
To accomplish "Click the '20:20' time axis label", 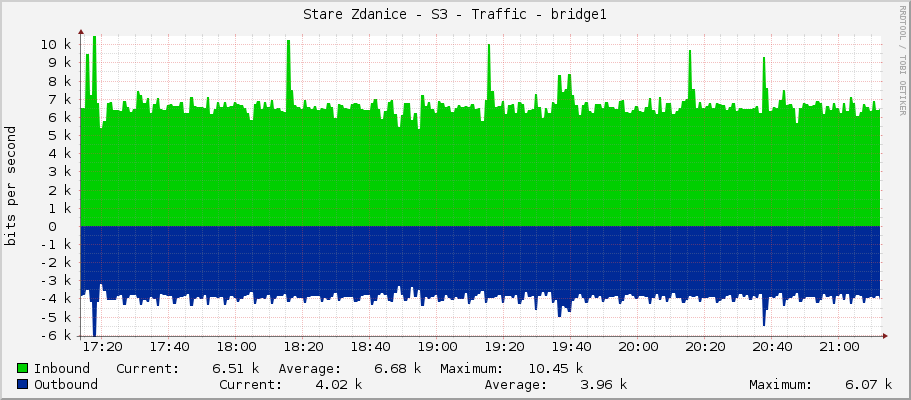I will pyautogui.click(x=705, y=347).
